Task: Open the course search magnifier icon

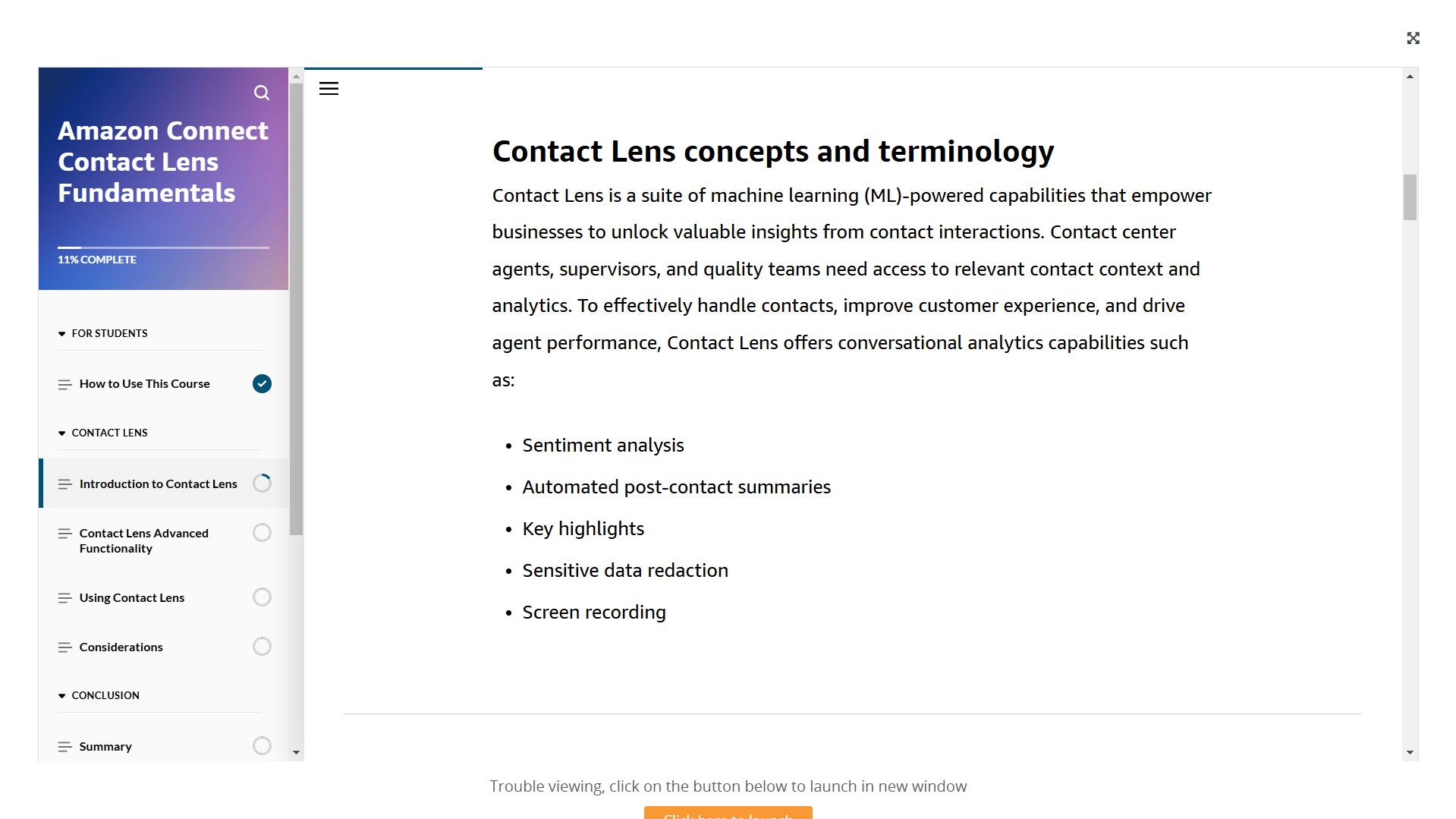Action: (x=262, y=93)
